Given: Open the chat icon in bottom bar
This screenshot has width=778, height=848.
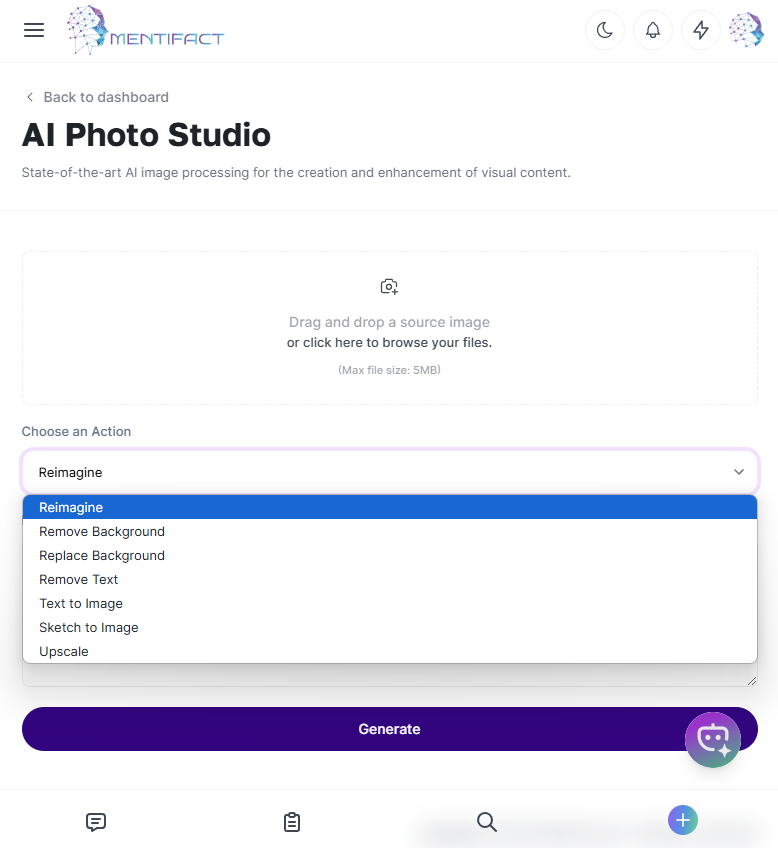Looking at the screenshot, I should point(96,822).
